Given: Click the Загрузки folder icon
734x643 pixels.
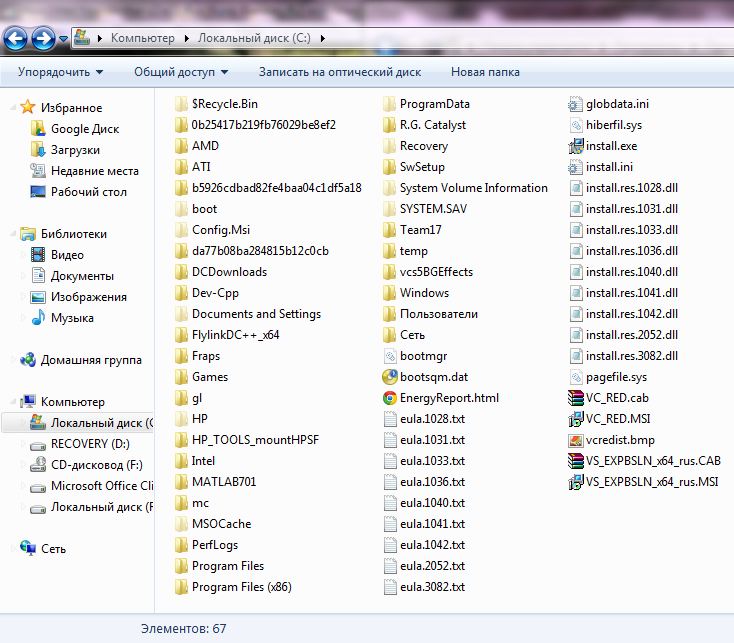Looking at the screenshot, I should click(38, 150).
